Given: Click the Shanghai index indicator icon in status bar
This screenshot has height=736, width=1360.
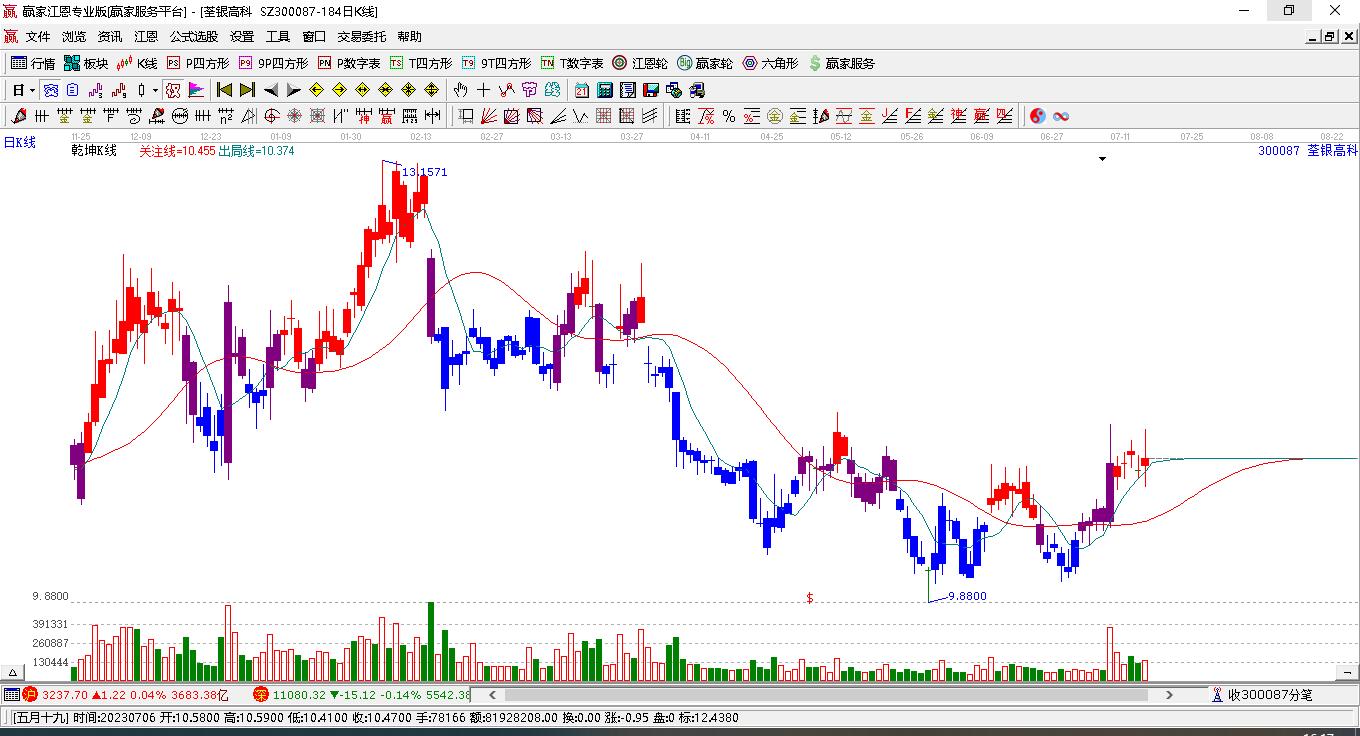Looking at the screenshot, I should [x=32, y=694].
